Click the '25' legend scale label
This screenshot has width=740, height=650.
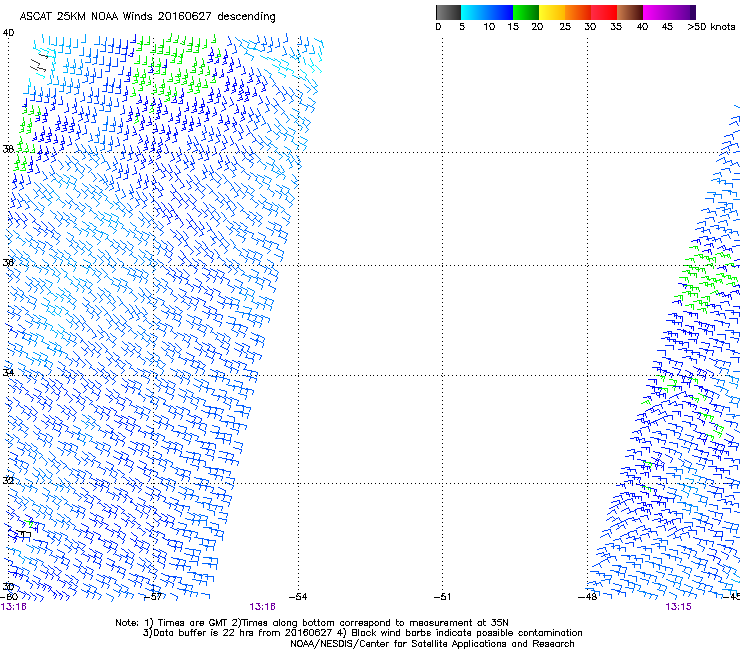coord(565,27)
